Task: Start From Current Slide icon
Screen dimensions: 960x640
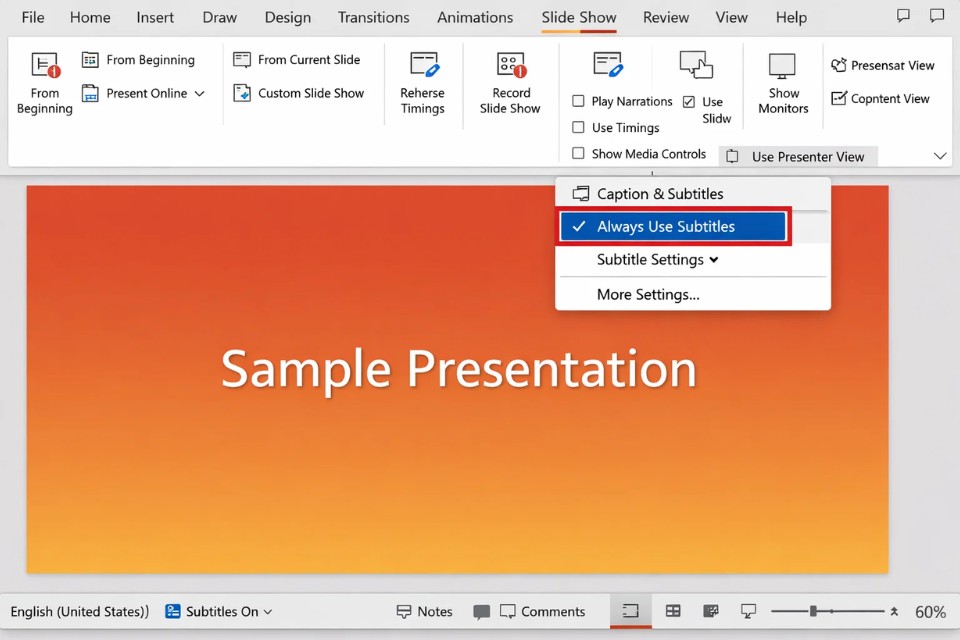Action: click(x=242, y=60)
